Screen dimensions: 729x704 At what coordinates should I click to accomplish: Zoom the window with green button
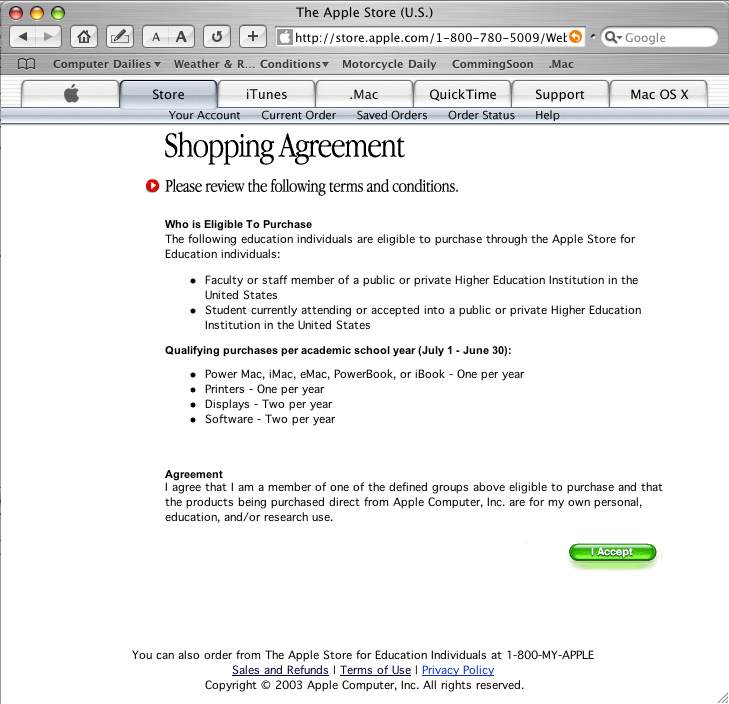[58, 13]
